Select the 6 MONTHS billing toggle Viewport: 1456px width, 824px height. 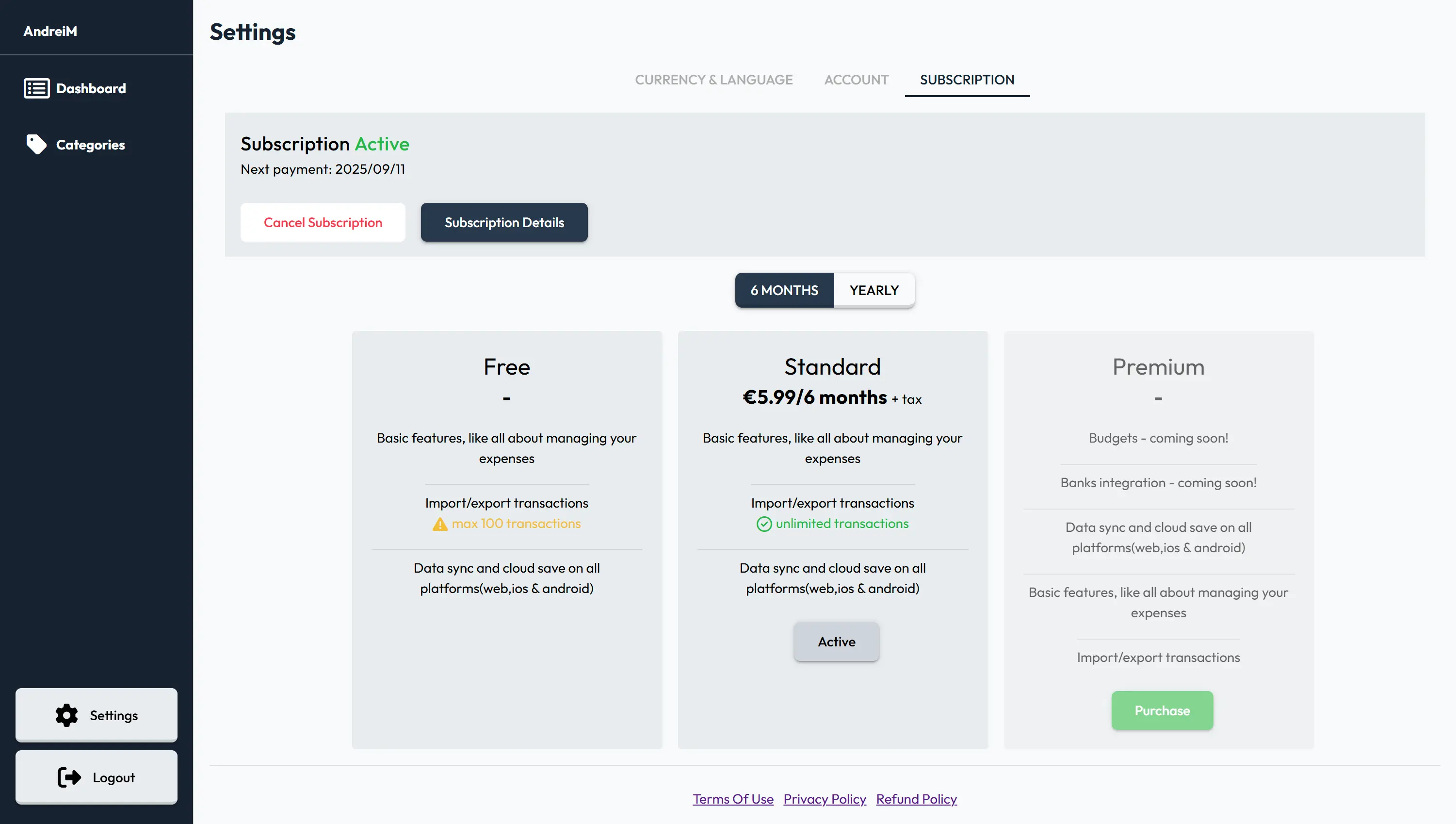(x=784, y=290)
